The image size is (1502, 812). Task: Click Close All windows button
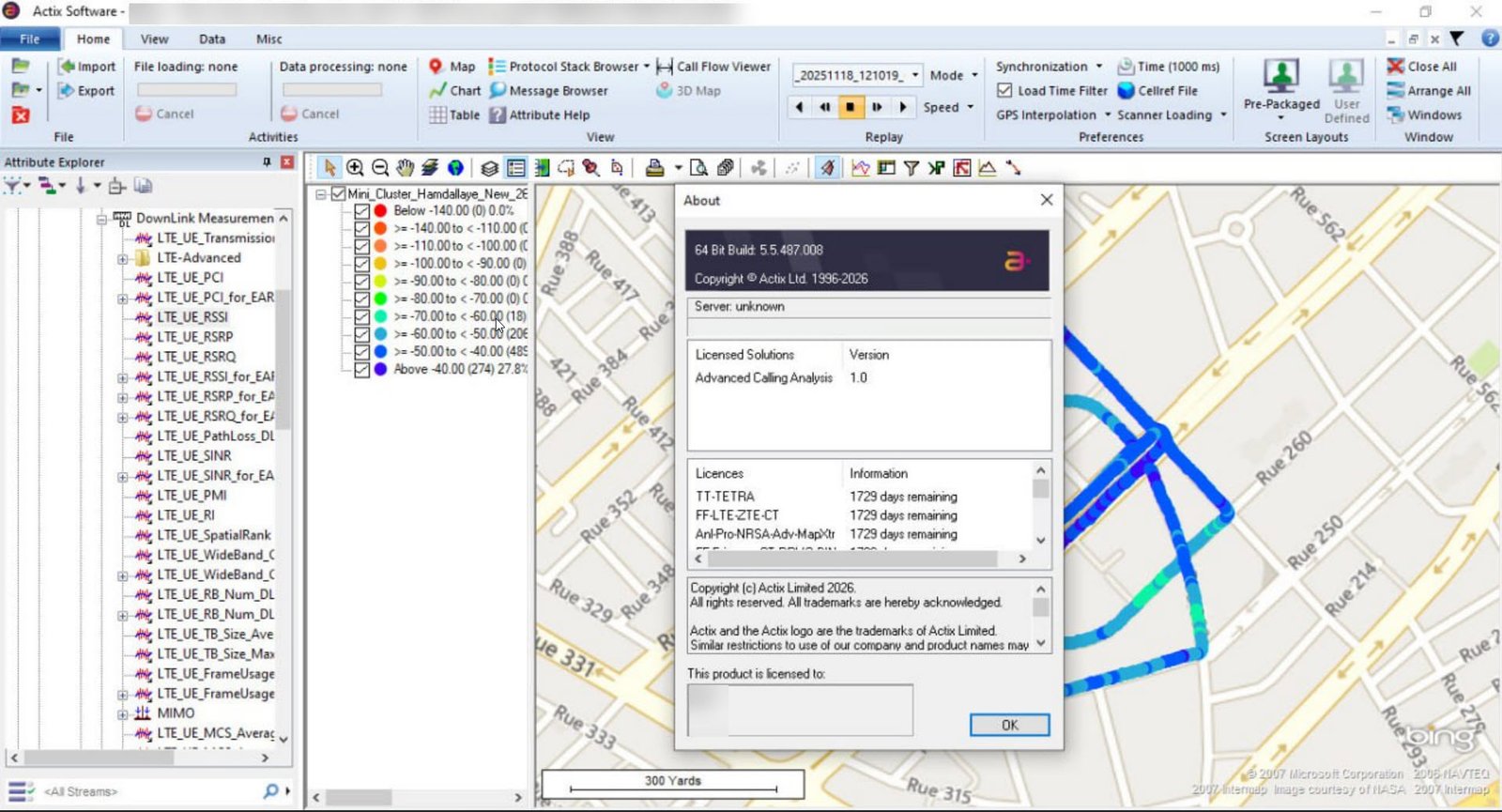coord(1422,67)
